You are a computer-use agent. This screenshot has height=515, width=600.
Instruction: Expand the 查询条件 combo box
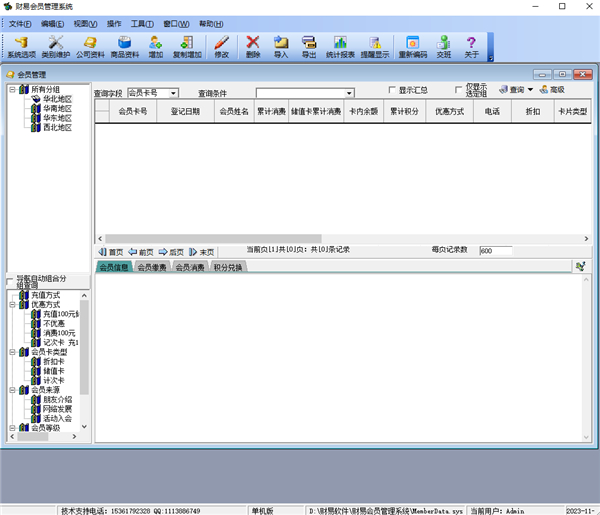click(349, 93)
